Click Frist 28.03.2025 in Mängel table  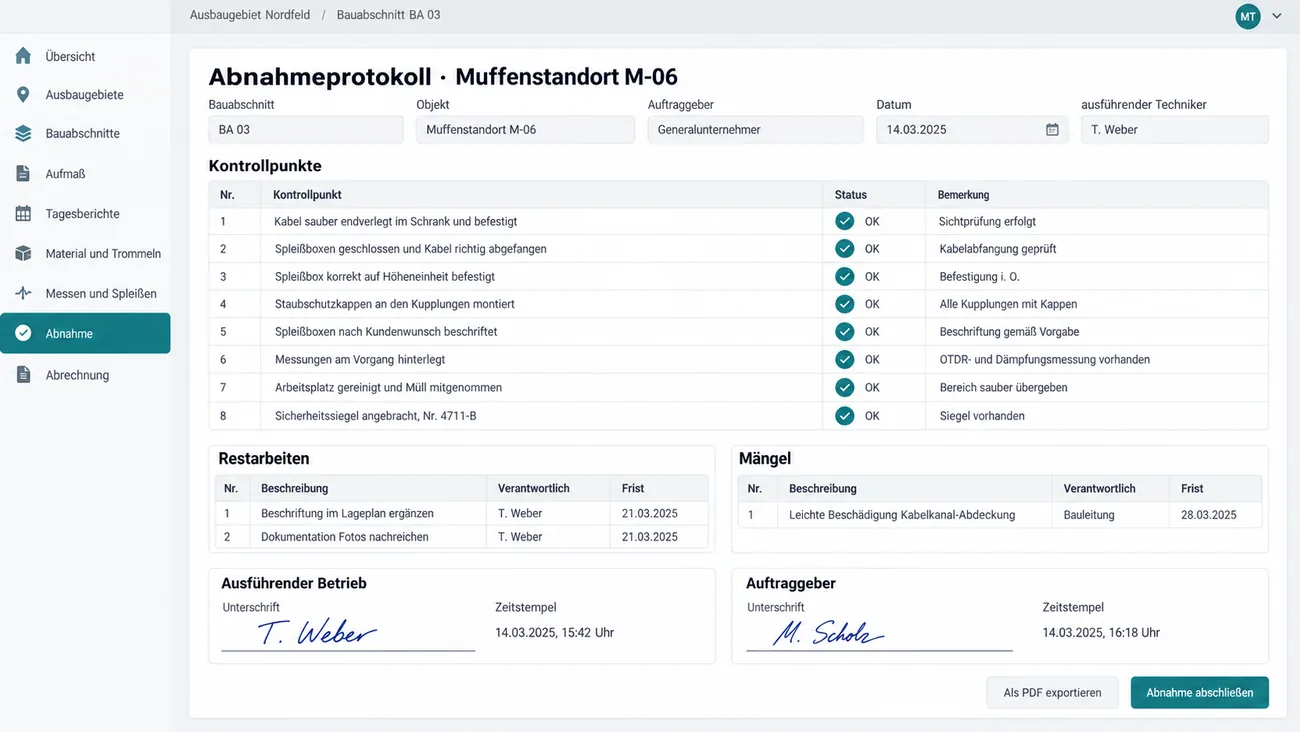[x=1208, y=515]
